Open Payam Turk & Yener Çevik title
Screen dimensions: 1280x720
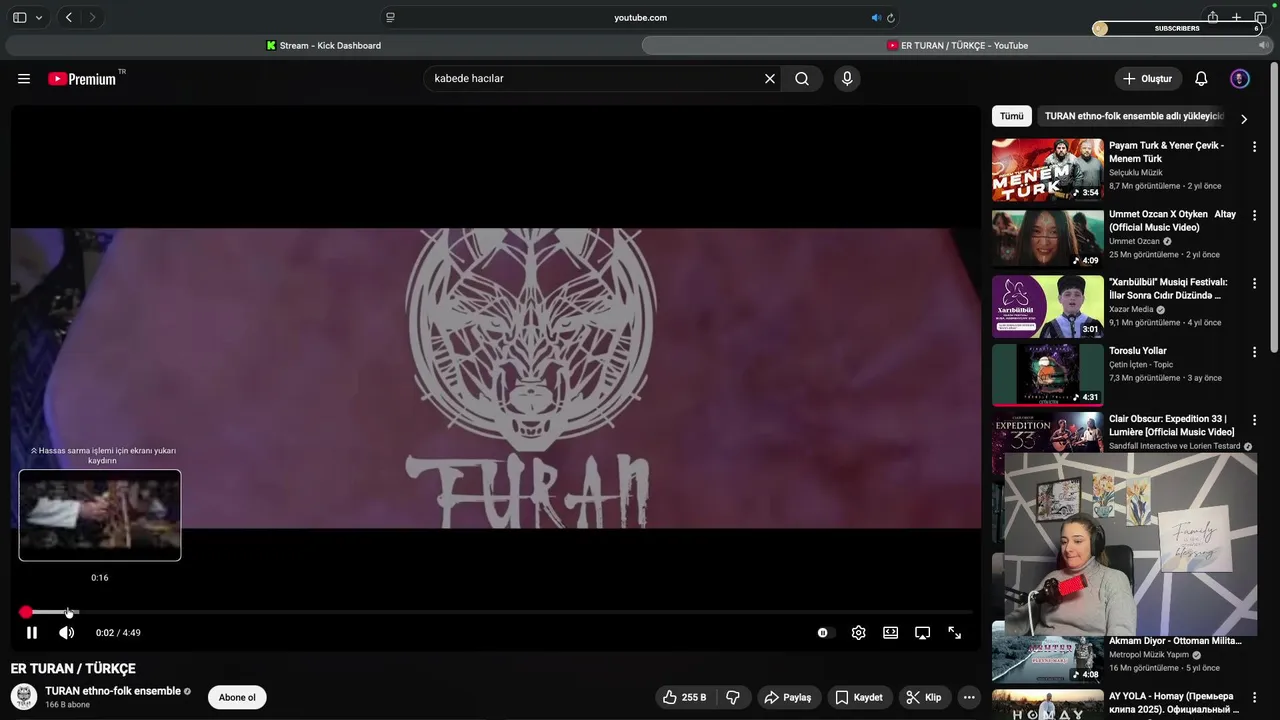coord(1166,152)
